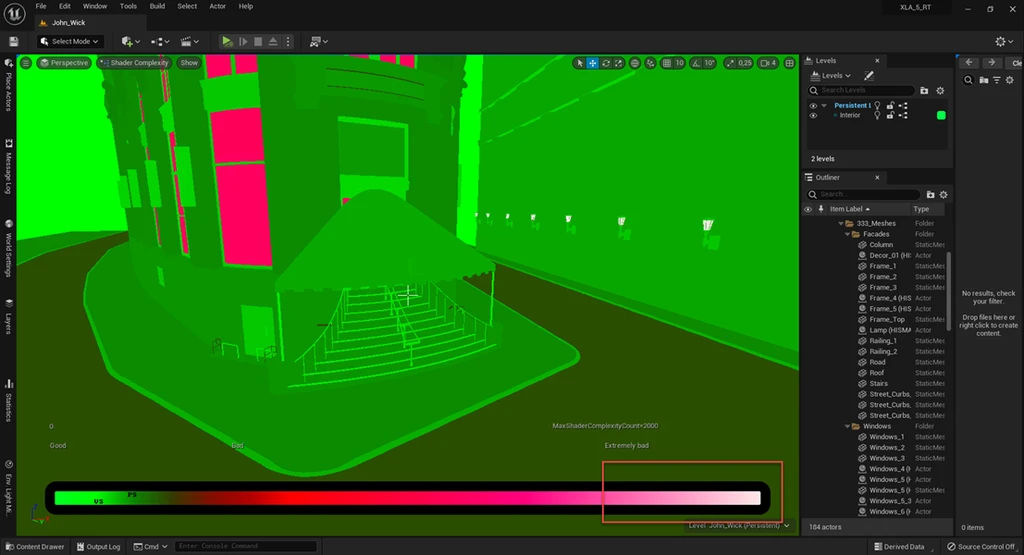Open the Select Mode dropdown
This screenshot has width=1024, height=555.
[71, 41]
